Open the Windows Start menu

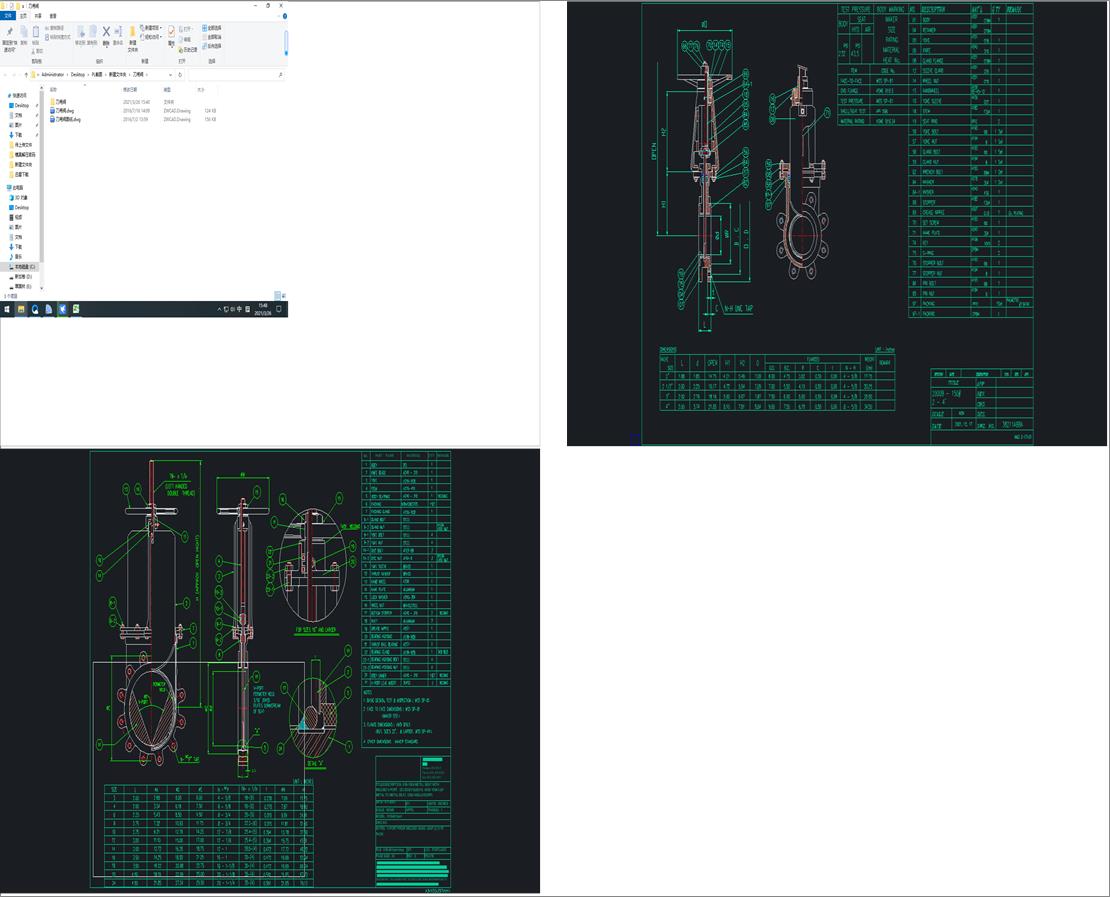pos(7,310)
